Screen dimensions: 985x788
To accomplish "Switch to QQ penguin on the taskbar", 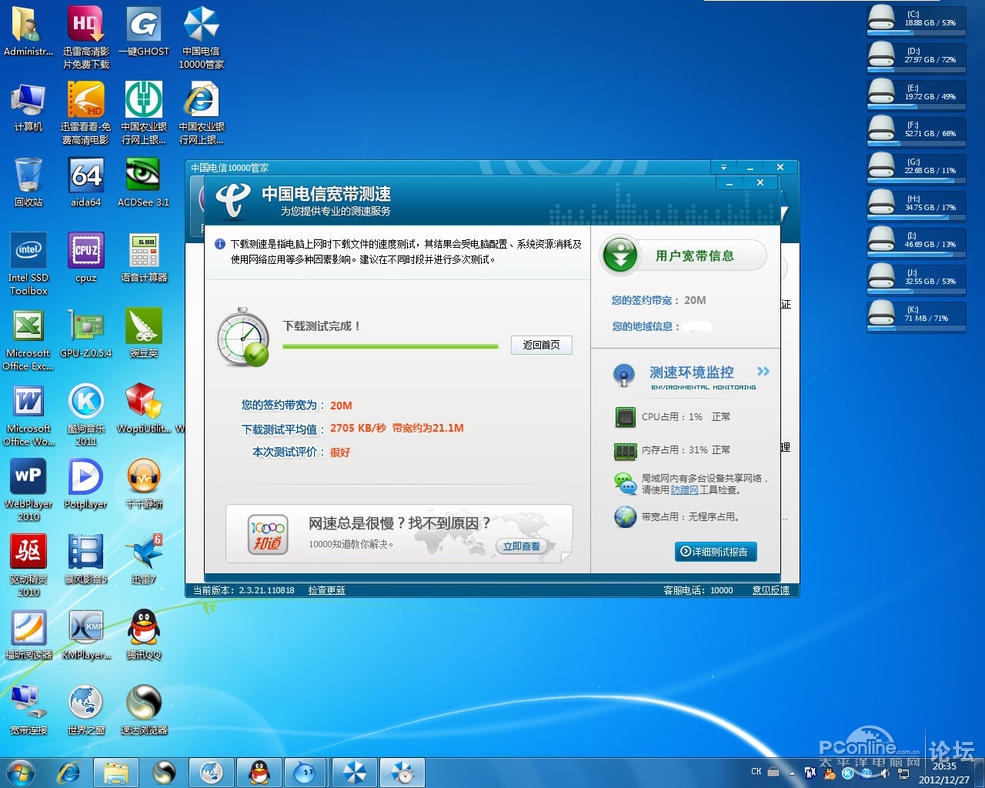I will (259, 772).
